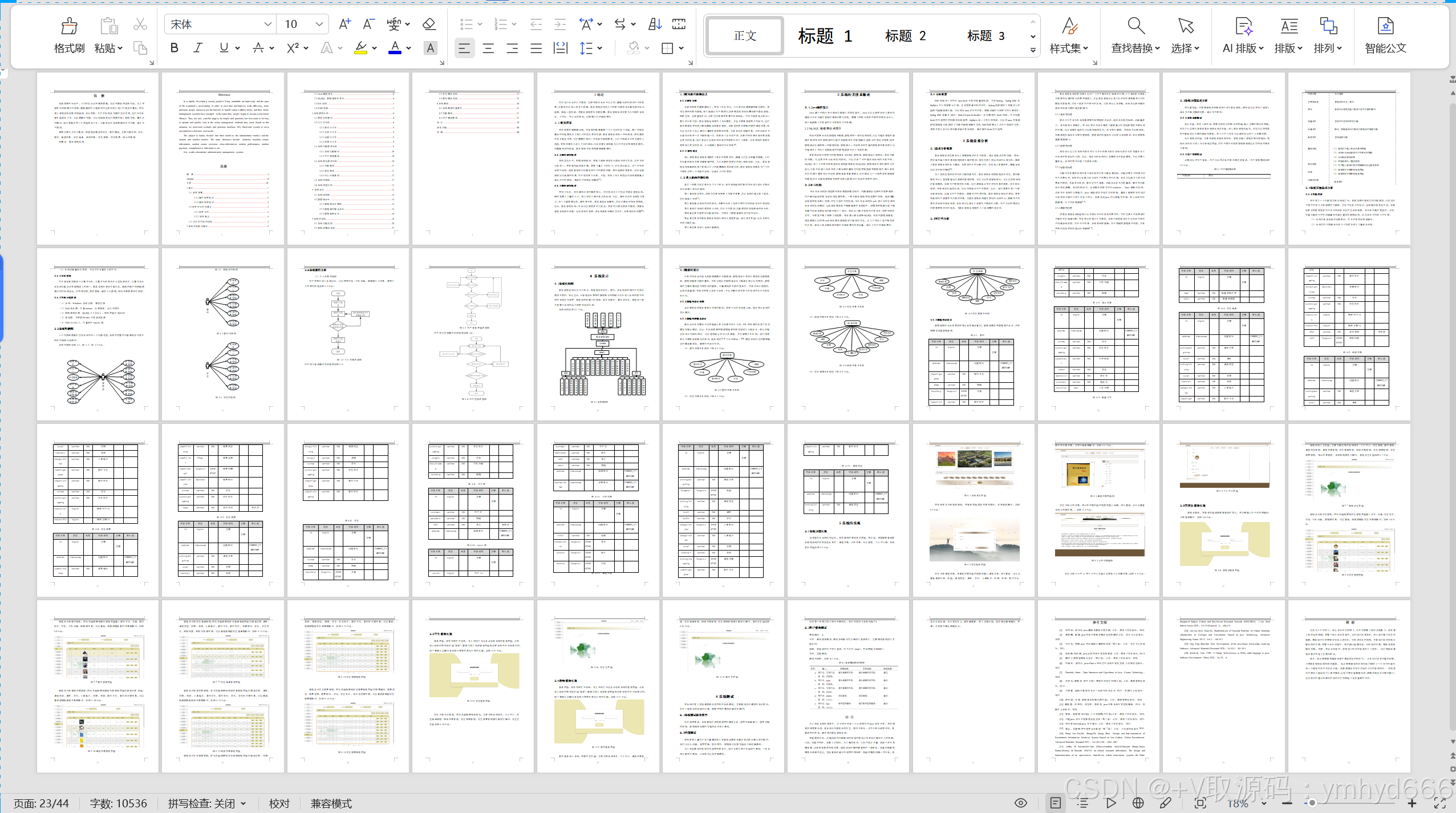The image size is (1456, 813).
Task: Click the font color red swatch
Action: coord(395,48)
